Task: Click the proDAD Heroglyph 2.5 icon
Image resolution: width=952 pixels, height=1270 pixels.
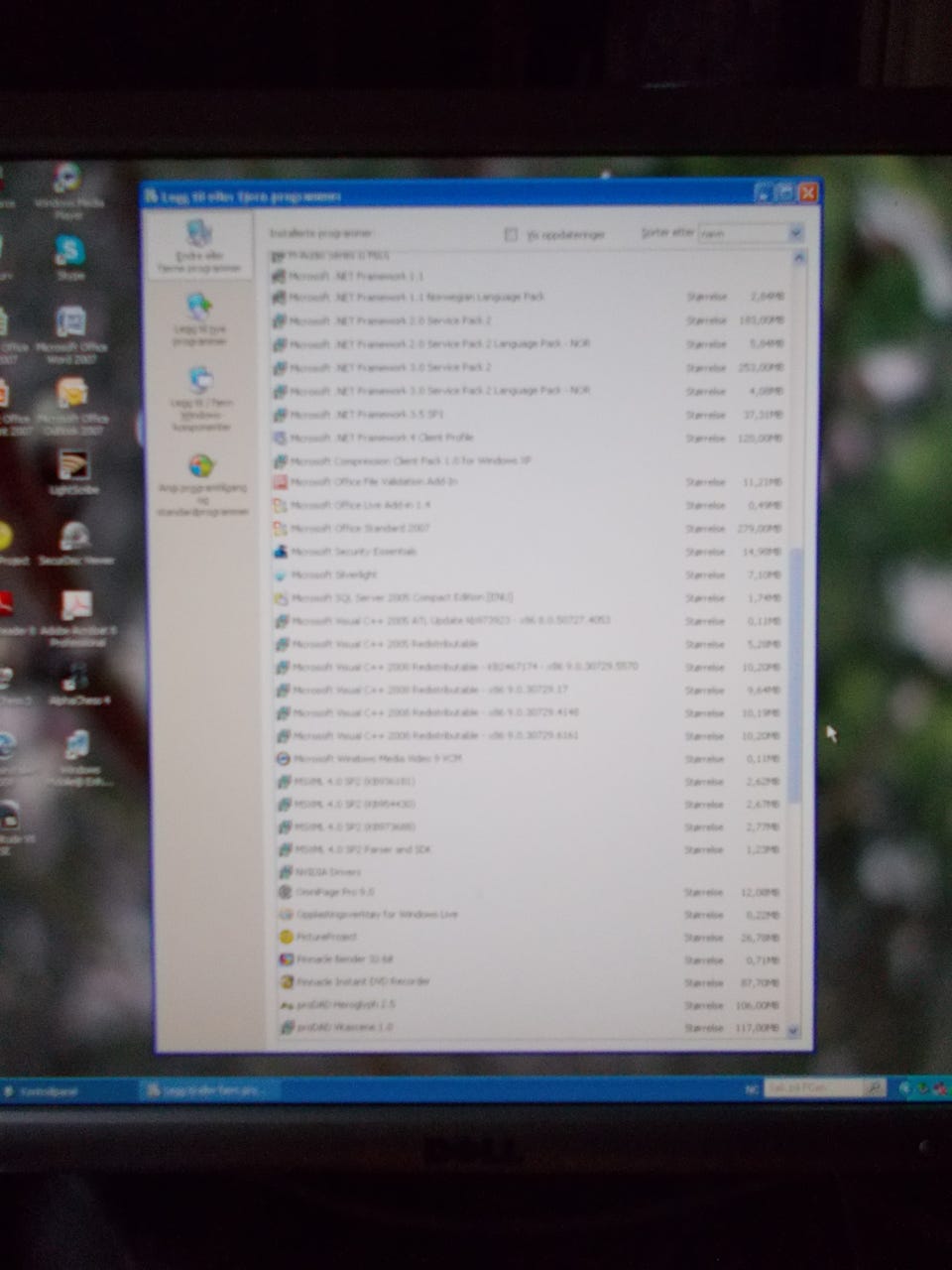Action: click(287, 1005)
